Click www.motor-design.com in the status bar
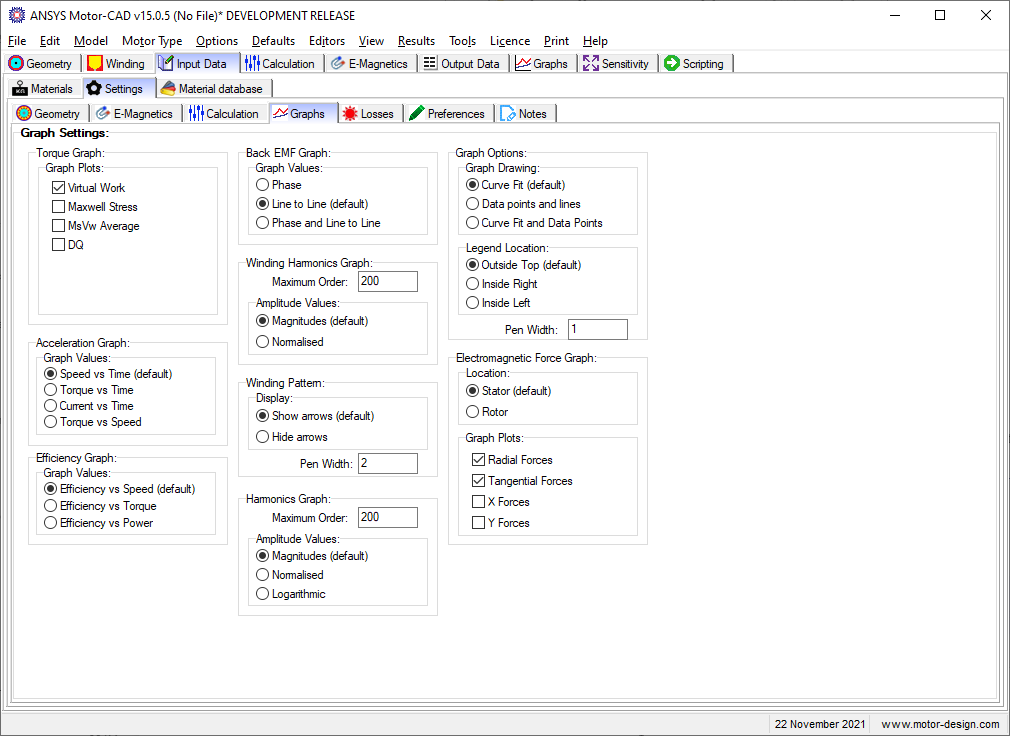1010x736 pixels. pyautogui.click(x=940, y=724)
